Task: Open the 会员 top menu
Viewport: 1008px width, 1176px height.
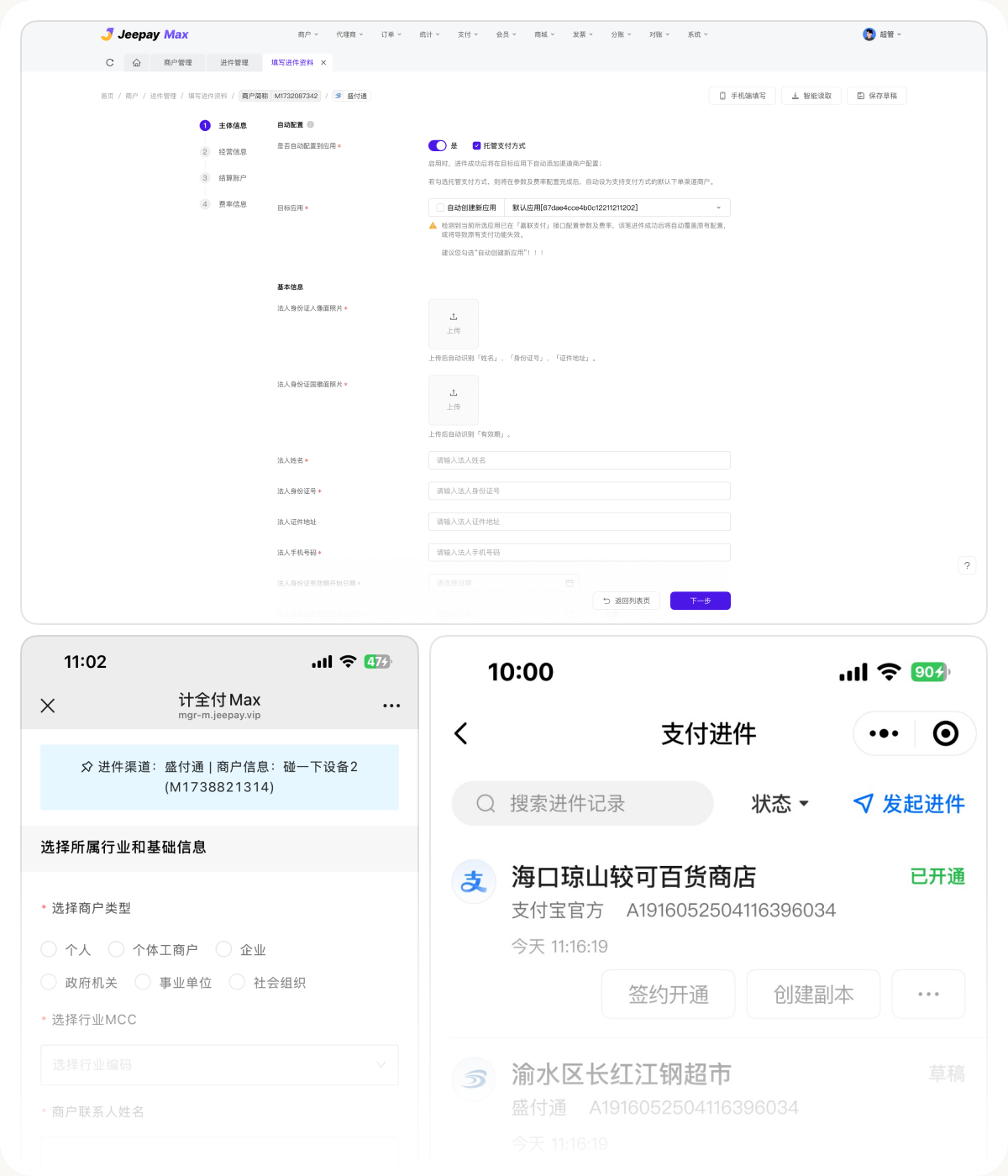Action: (507, 34)
